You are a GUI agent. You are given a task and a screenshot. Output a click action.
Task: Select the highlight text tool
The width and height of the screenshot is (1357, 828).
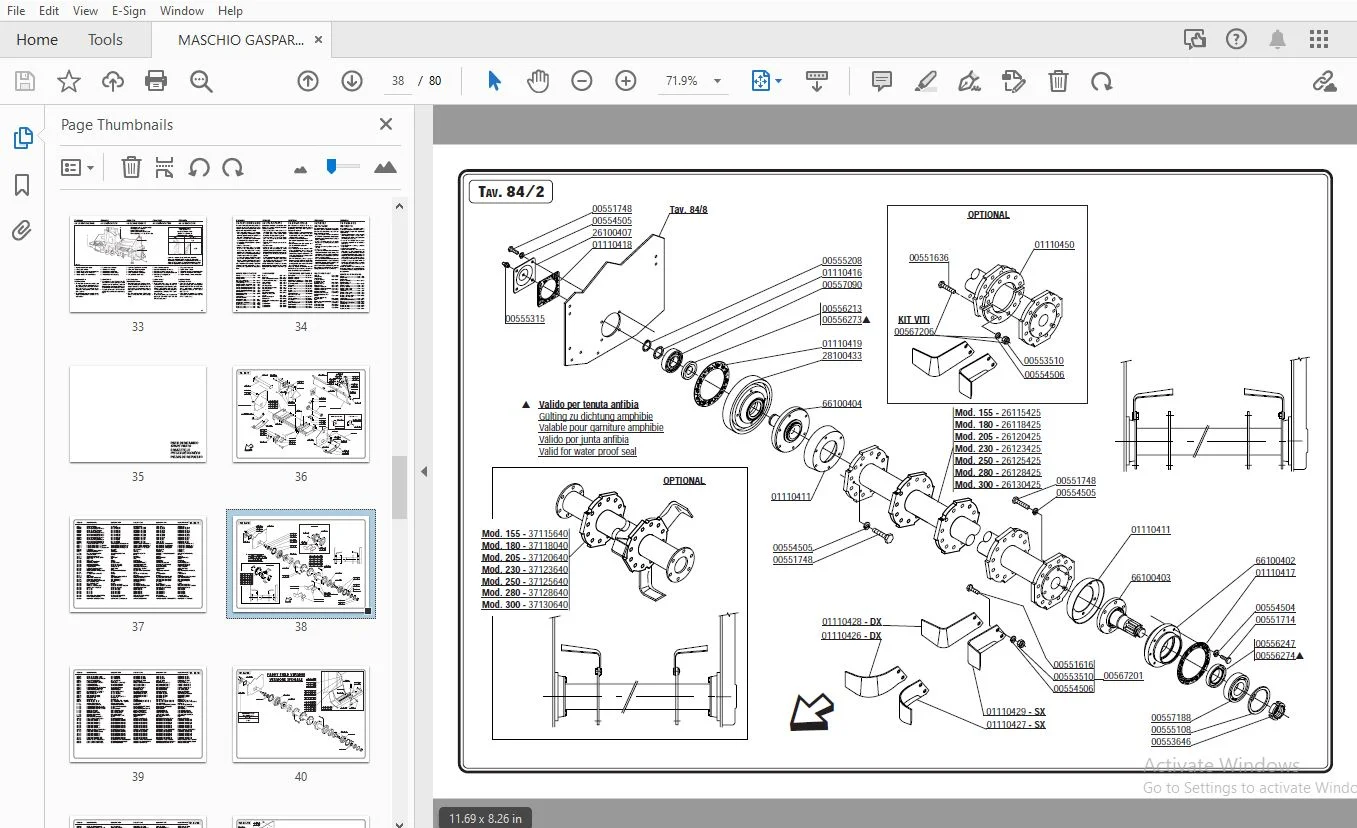click(x=926, y=81)
